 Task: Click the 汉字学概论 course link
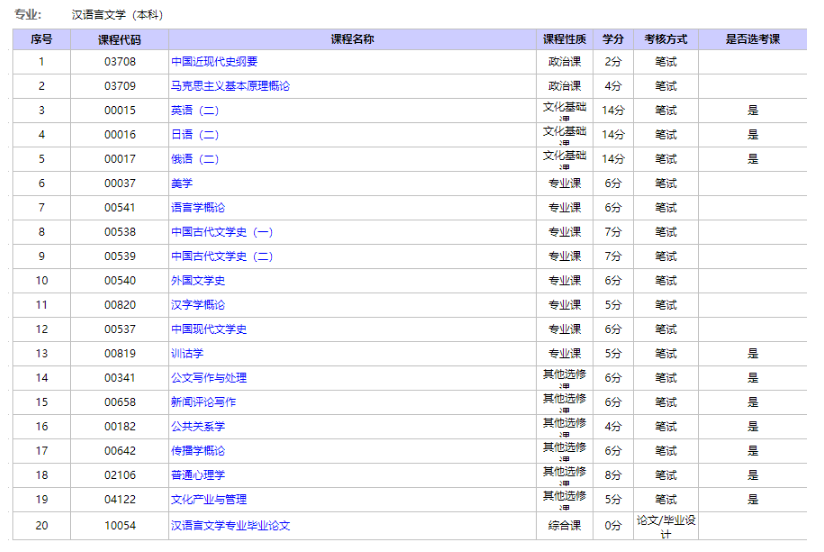[198, 305]
